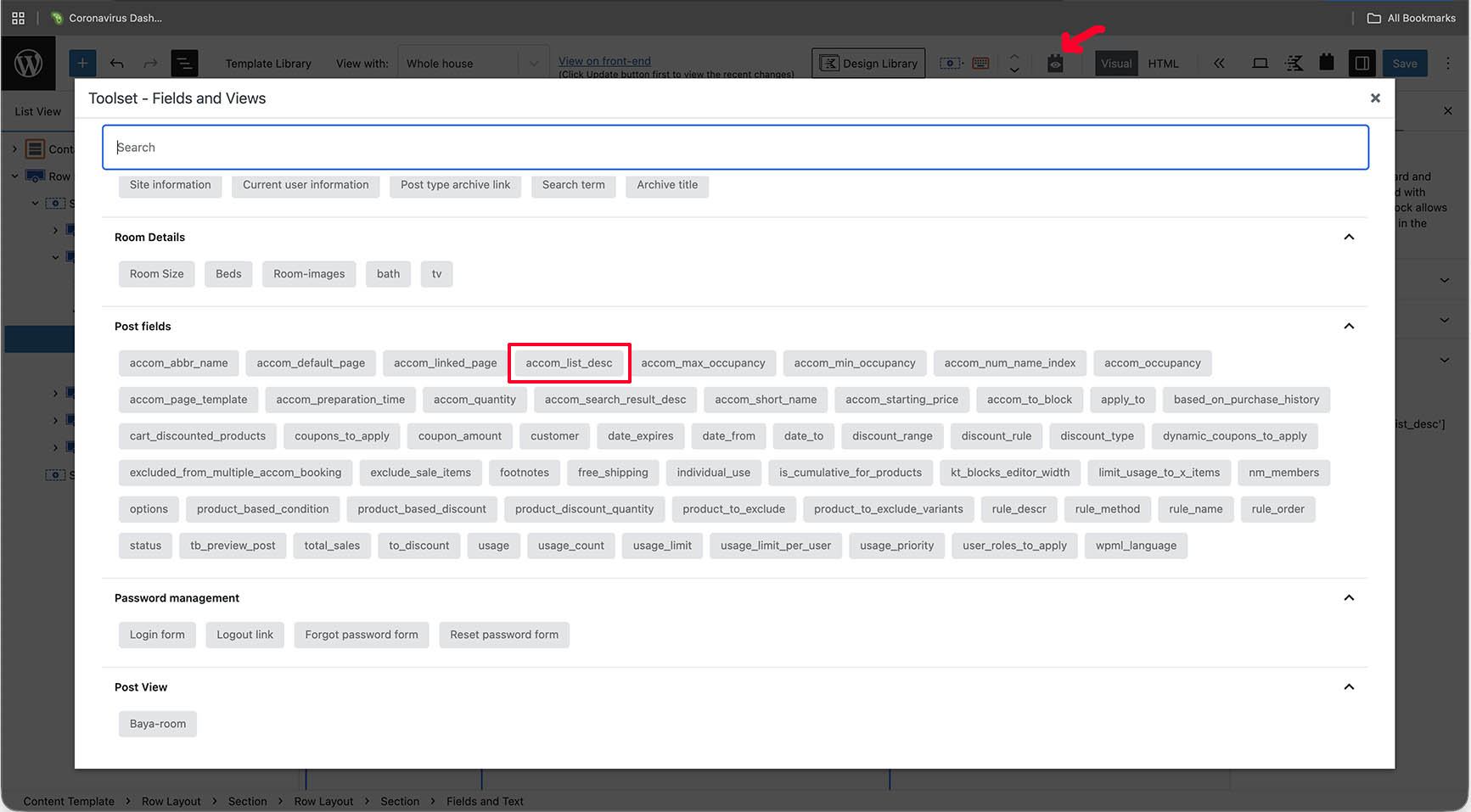Collapse the Post View section
This screenshot has width=1471, height=812.
pyautogui.click(x=1349, y=686)
